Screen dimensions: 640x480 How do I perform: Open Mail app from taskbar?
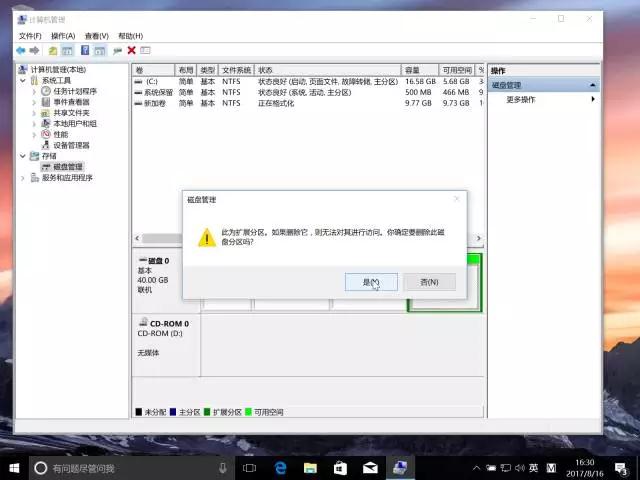(x=370, y=468)
